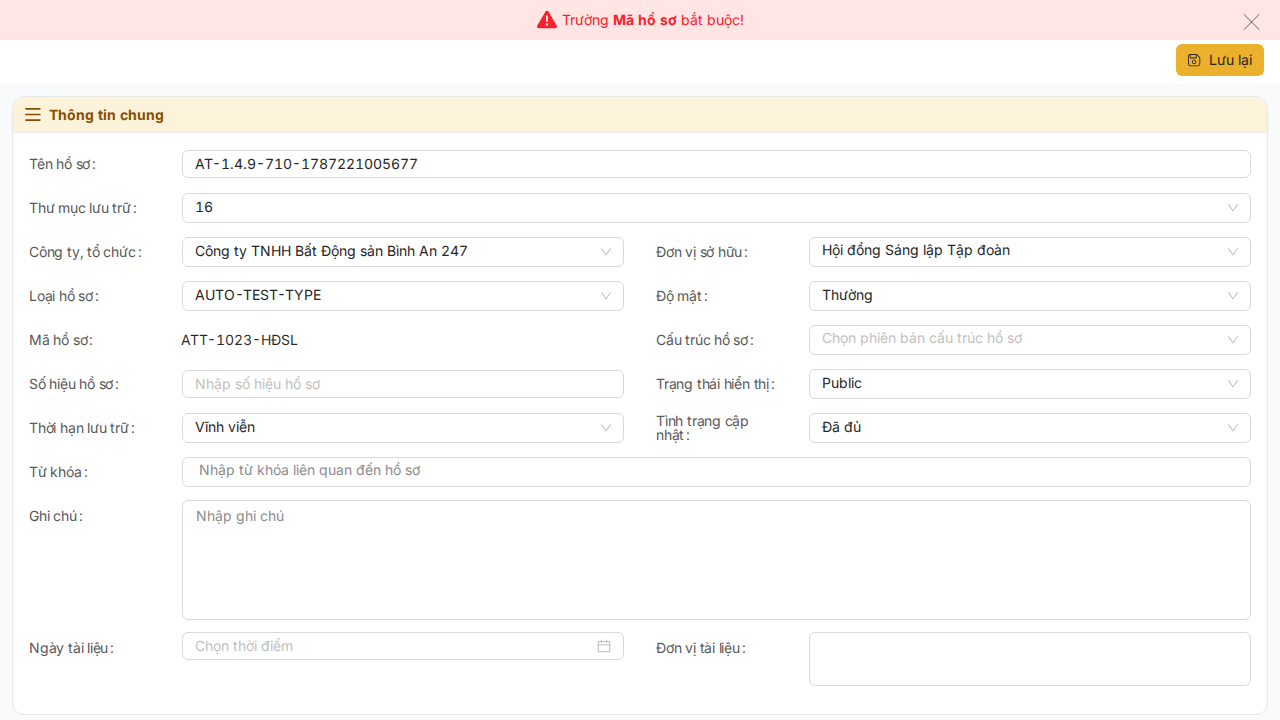Focus the Số hiệu hồ sơ input
The image size is (1280, 720).
(x=403, y=384)
